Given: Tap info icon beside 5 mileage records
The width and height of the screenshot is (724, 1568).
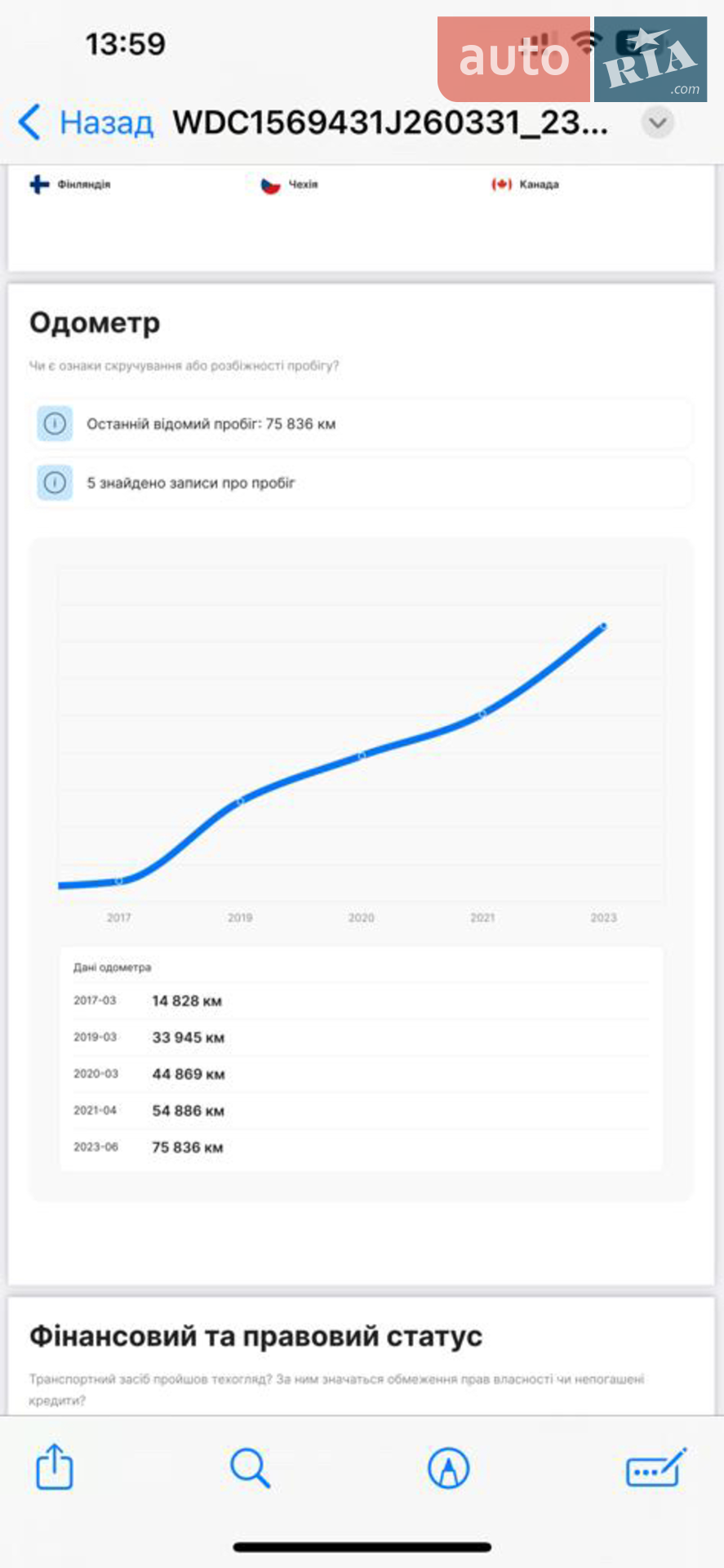Looking at the screenshot, I should [55, 483].
